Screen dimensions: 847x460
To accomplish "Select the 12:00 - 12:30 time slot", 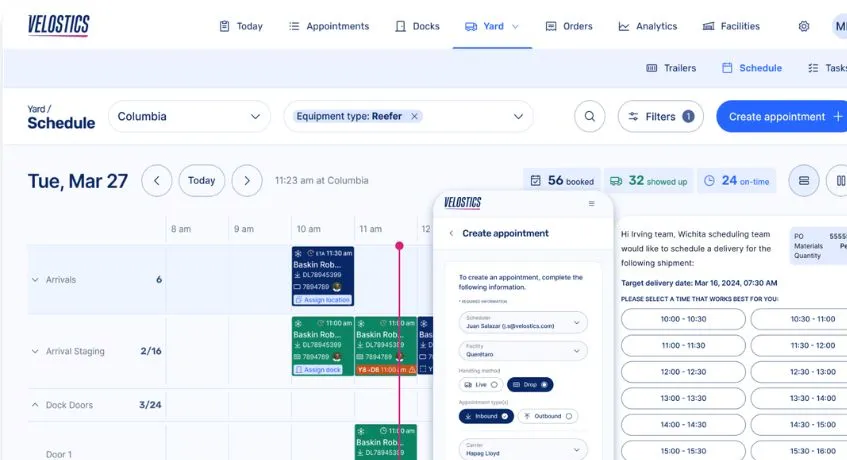I will tap(683, 372).
